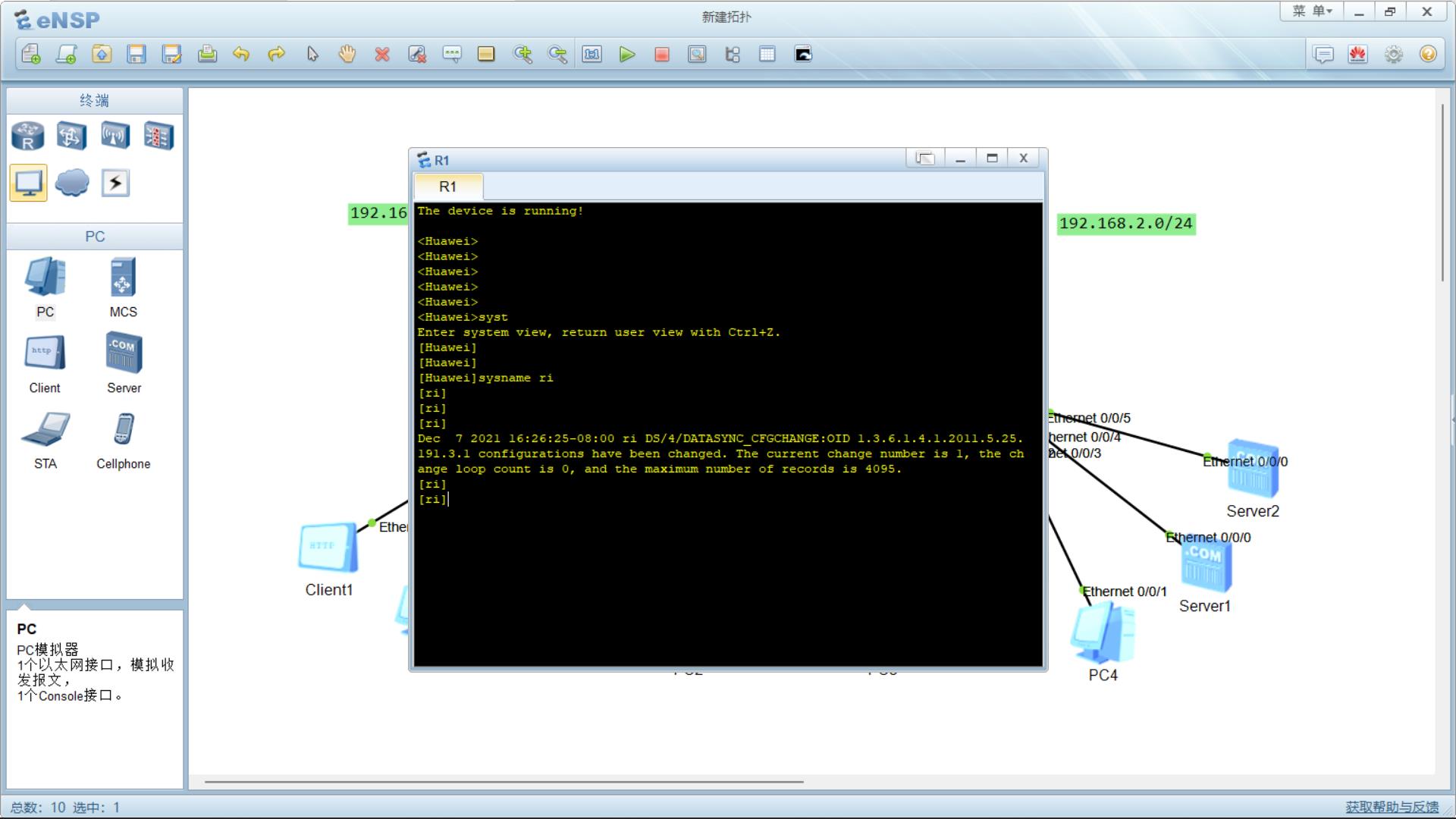Viewport: 1456px width, 819px height.
Task: Select Client1 on the topology
Action: 328,558
